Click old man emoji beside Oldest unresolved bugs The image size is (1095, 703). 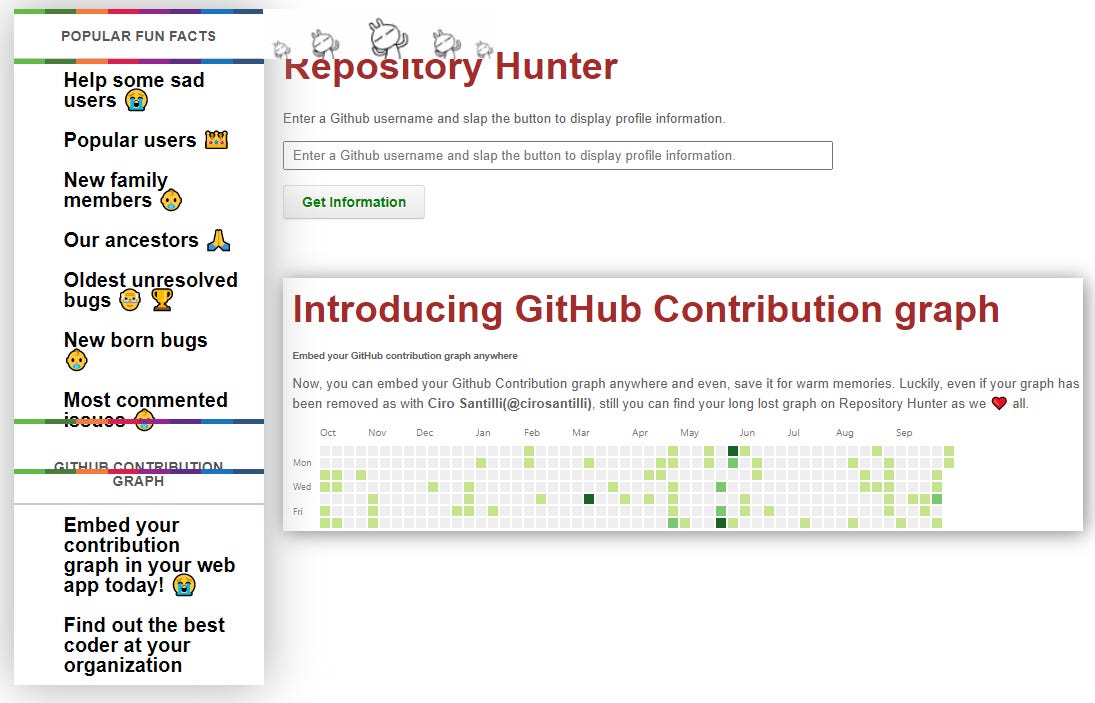pos(130,300)
